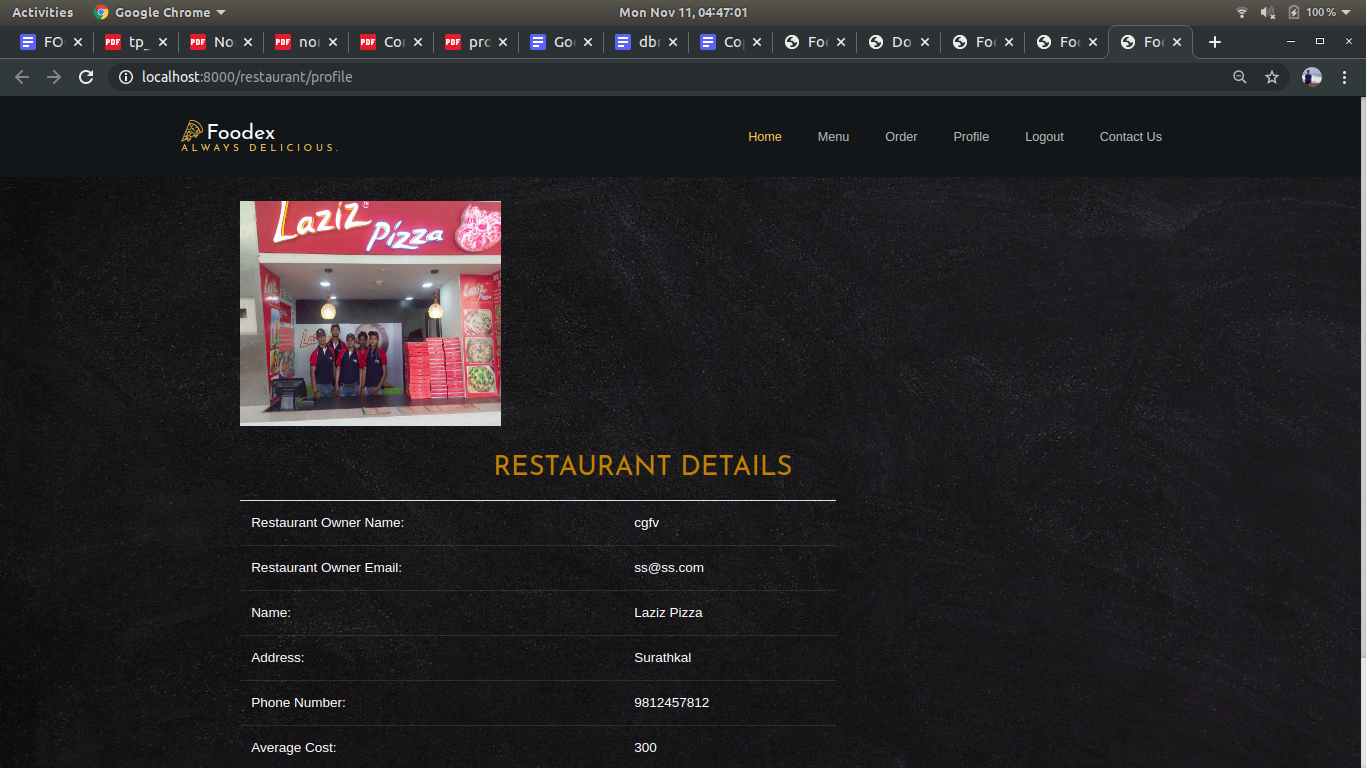
Task: Open the clock showing Mon Nov 11
Action: (x=683, y=12)
